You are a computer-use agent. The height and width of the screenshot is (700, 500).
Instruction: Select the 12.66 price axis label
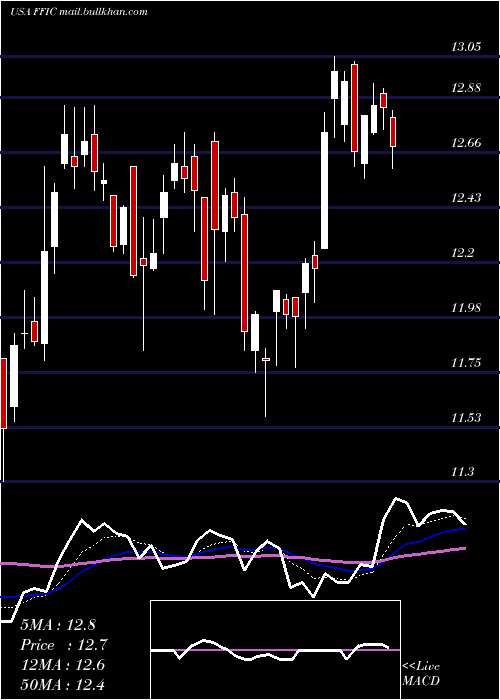pyautogui.click(x=466, y=143)
